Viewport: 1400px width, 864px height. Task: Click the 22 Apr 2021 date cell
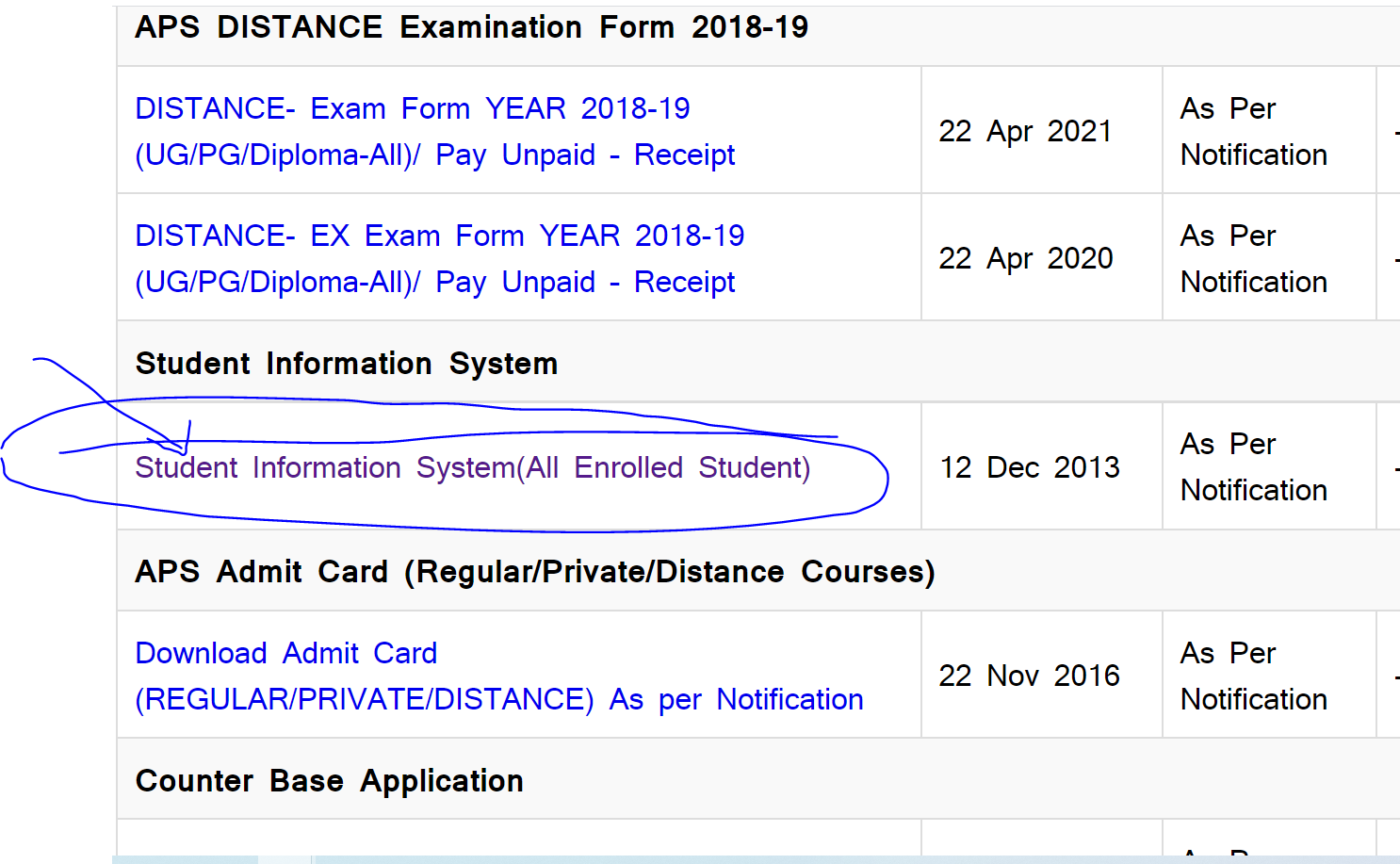(1025, 131)
